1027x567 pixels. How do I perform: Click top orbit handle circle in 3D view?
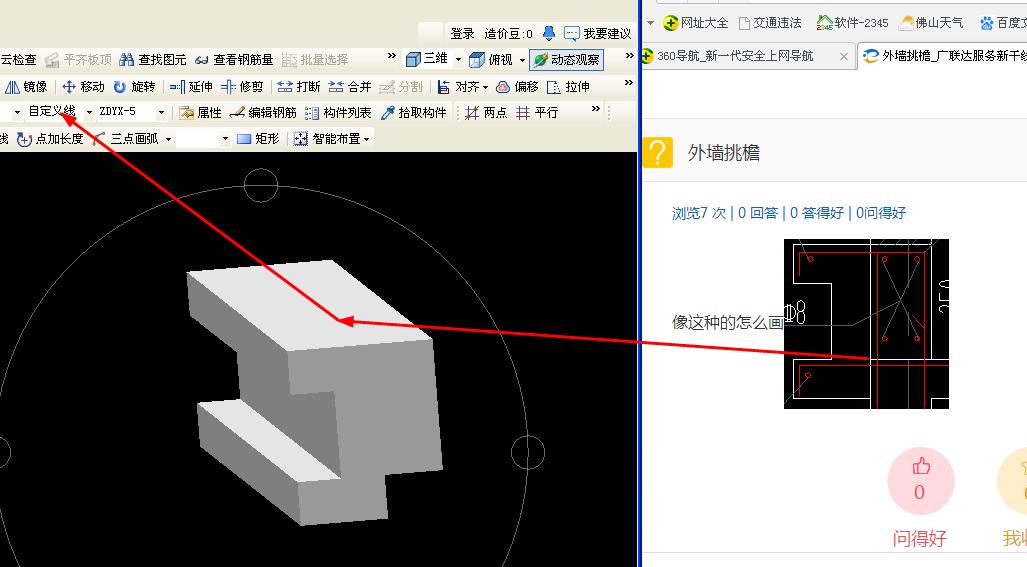click(x=261, y=185)
